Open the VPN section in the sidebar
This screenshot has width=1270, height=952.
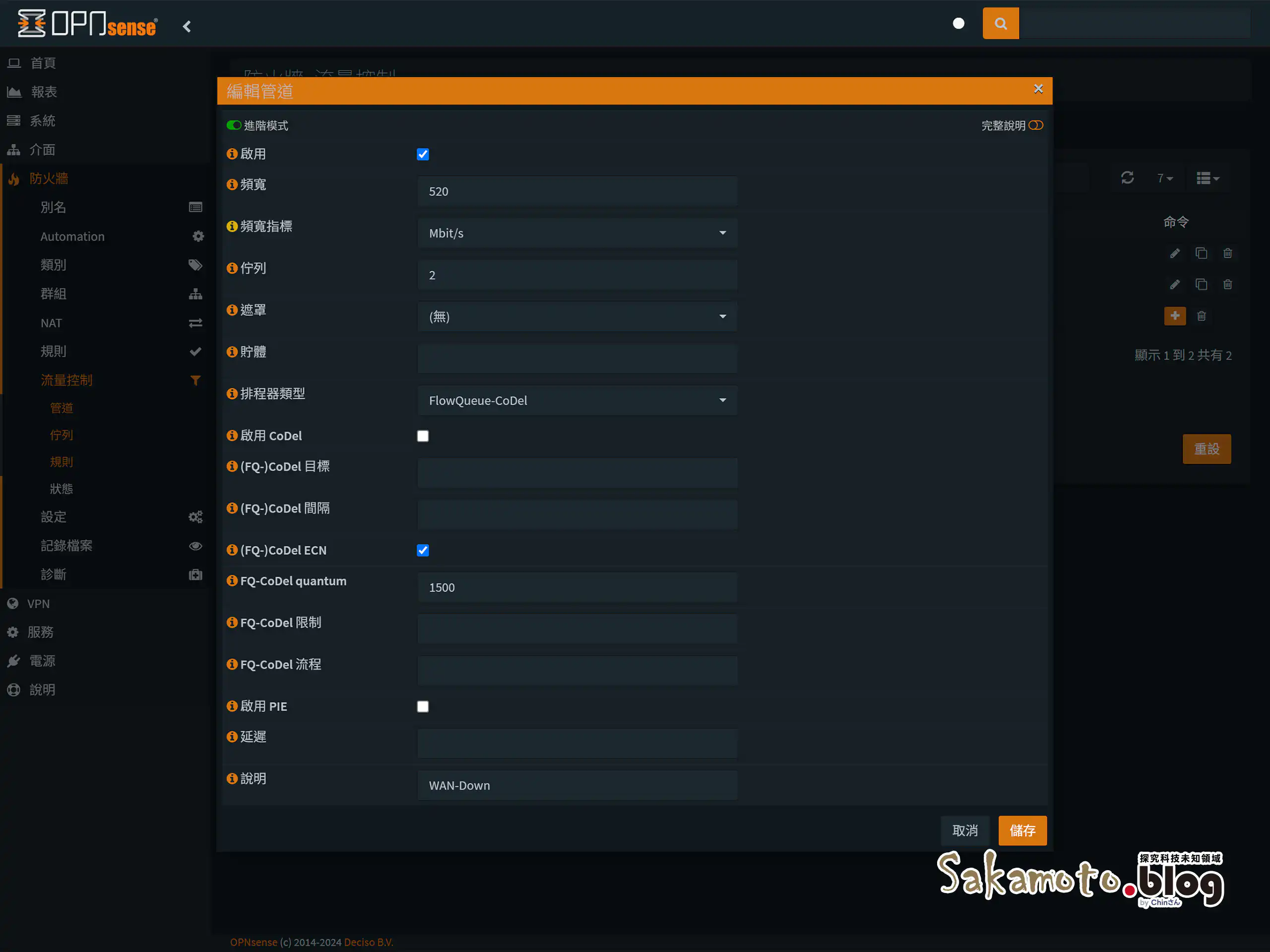(x=39, y=603)
